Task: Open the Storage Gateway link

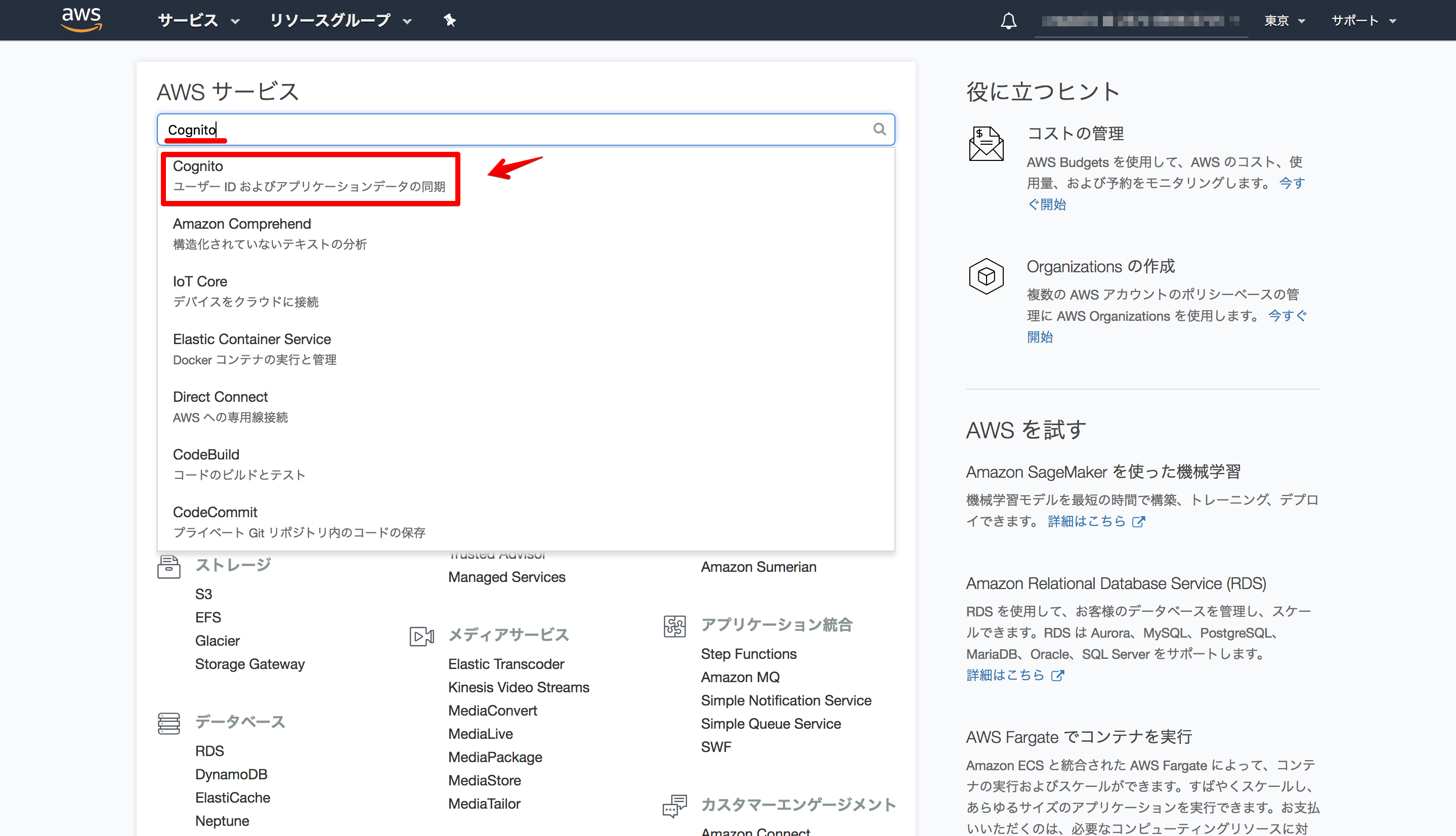Action: (x=249, y=664)
